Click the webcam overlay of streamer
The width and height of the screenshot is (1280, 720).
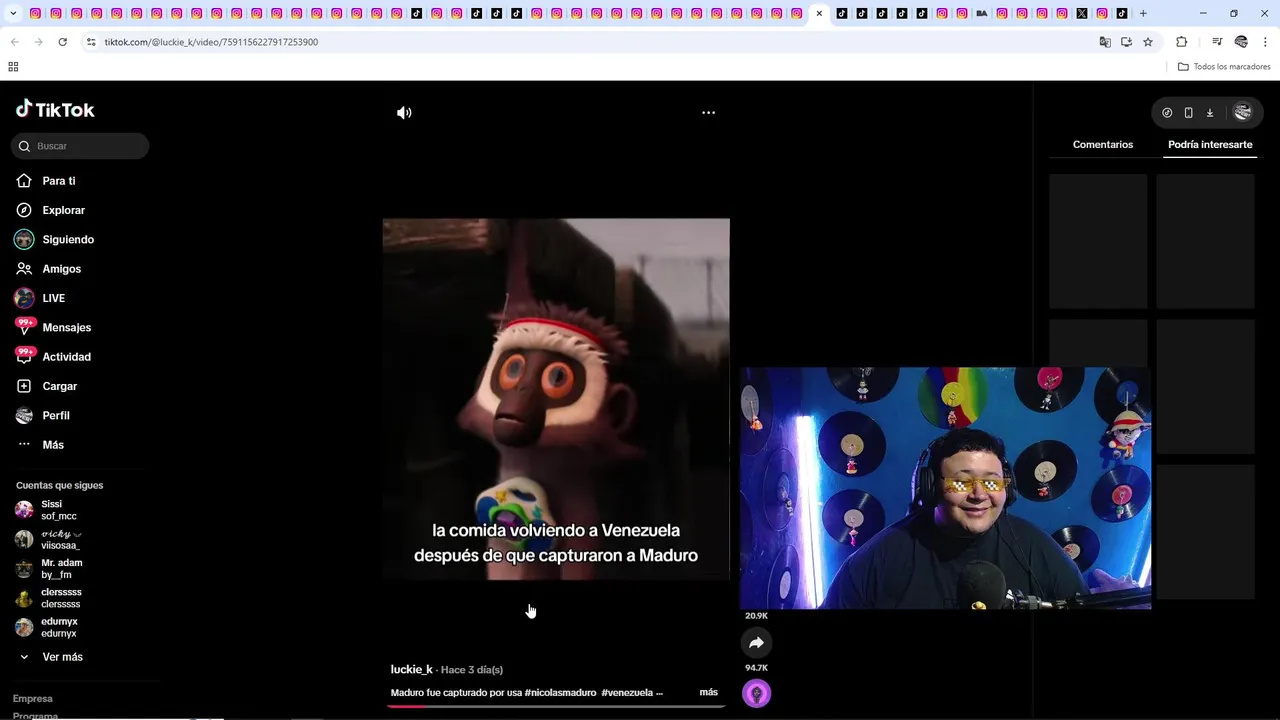(945, 488)
